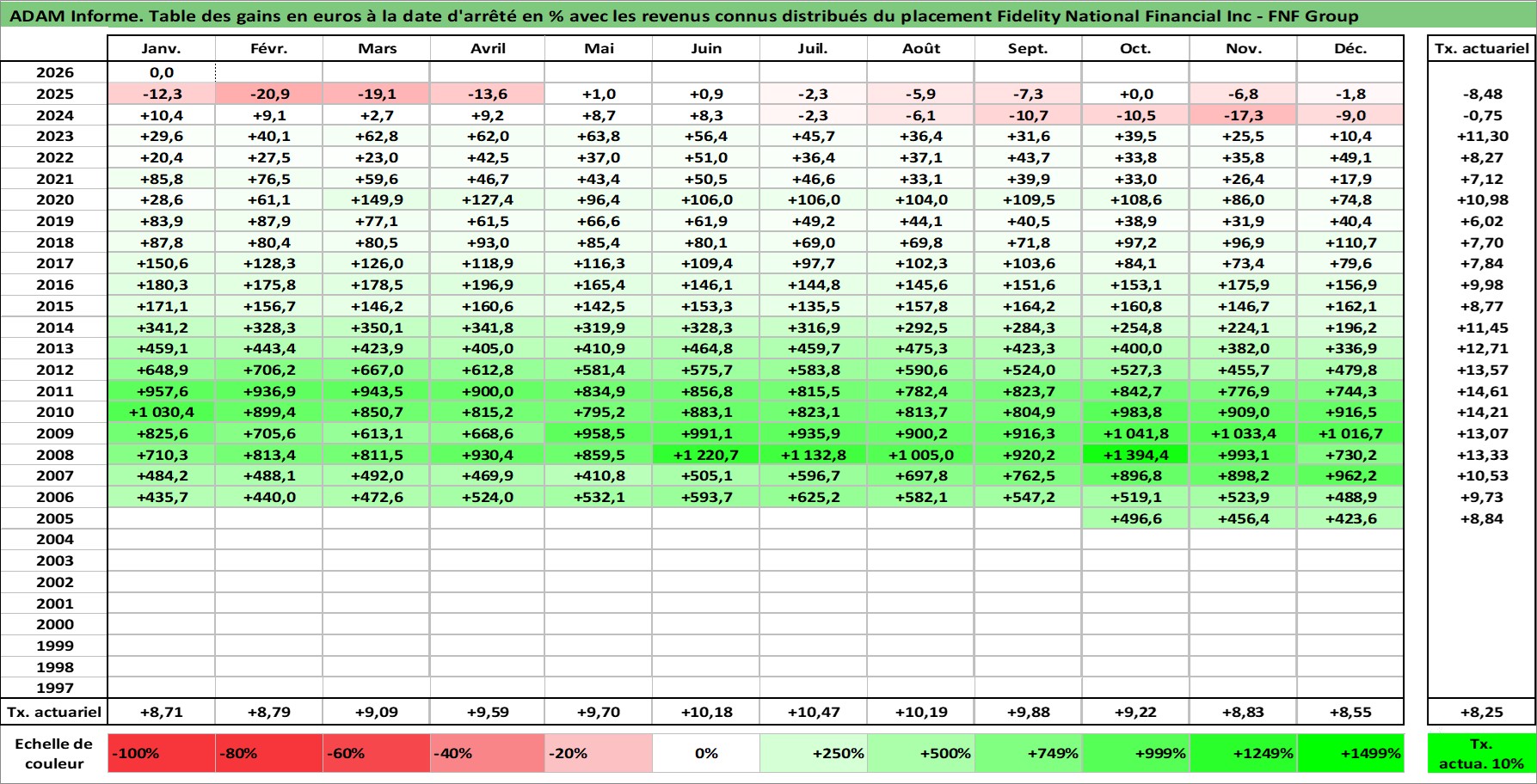Image resolution: width=1537 pixels, height=784 pixels.
Task: Select the 2025 row label
Action: [54, 95]
